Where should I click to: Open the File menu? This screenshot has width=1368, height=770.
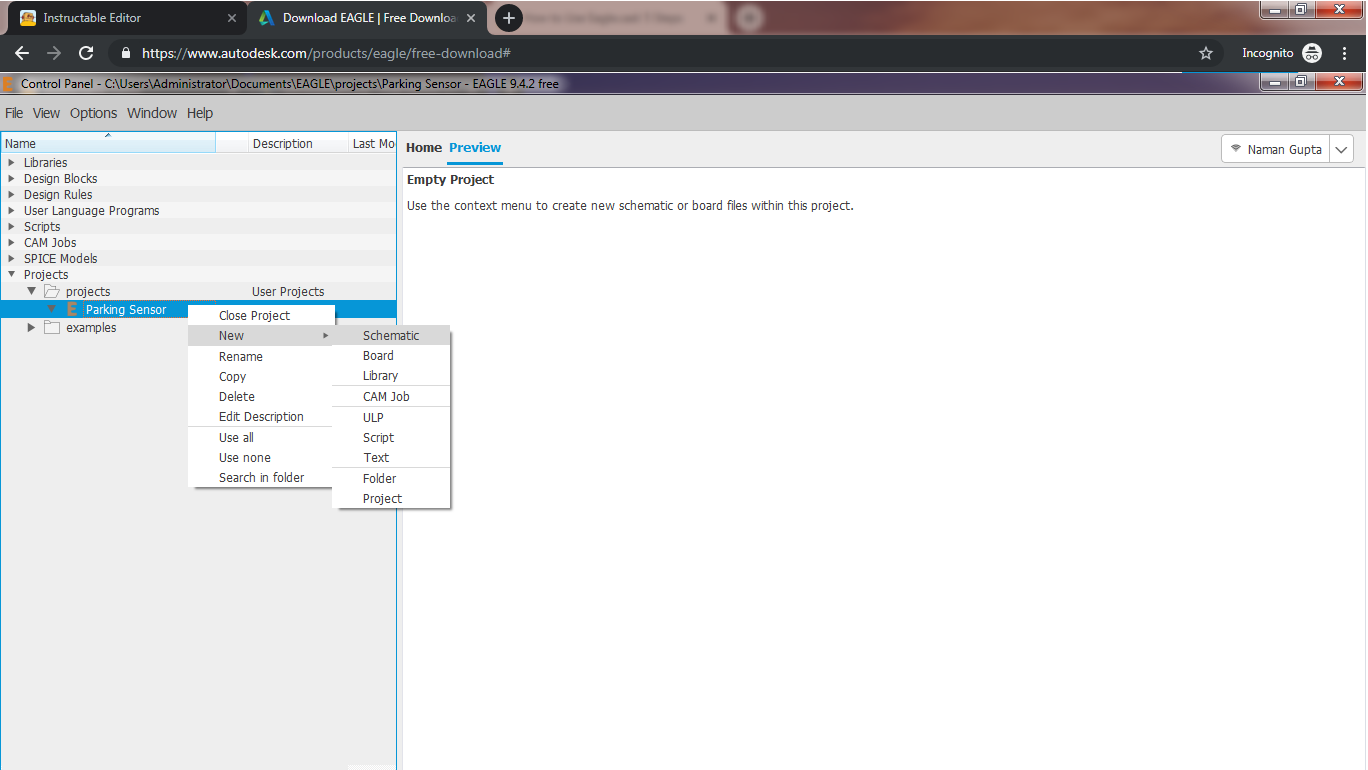pyautogui.click(x=14, y=113)
